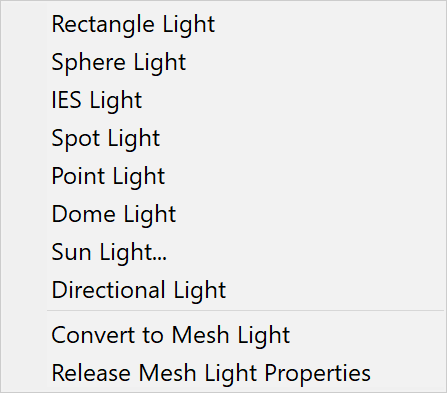The image size is (447, 393).
Task: Create an IES Light
Action: pyautogui.click(x=223, y=100)
